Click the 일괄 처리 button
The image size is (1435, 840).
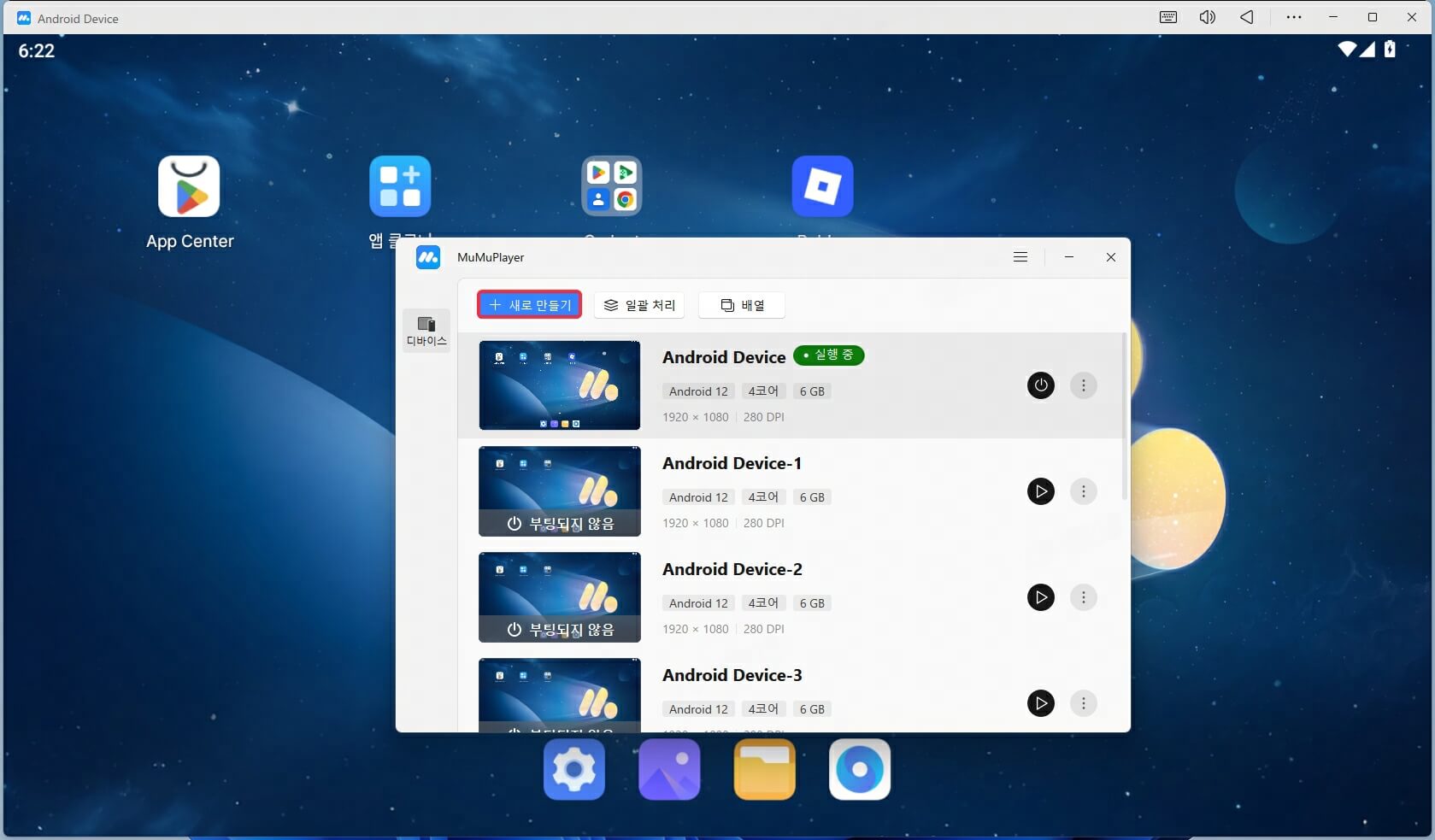pos(639,305)
